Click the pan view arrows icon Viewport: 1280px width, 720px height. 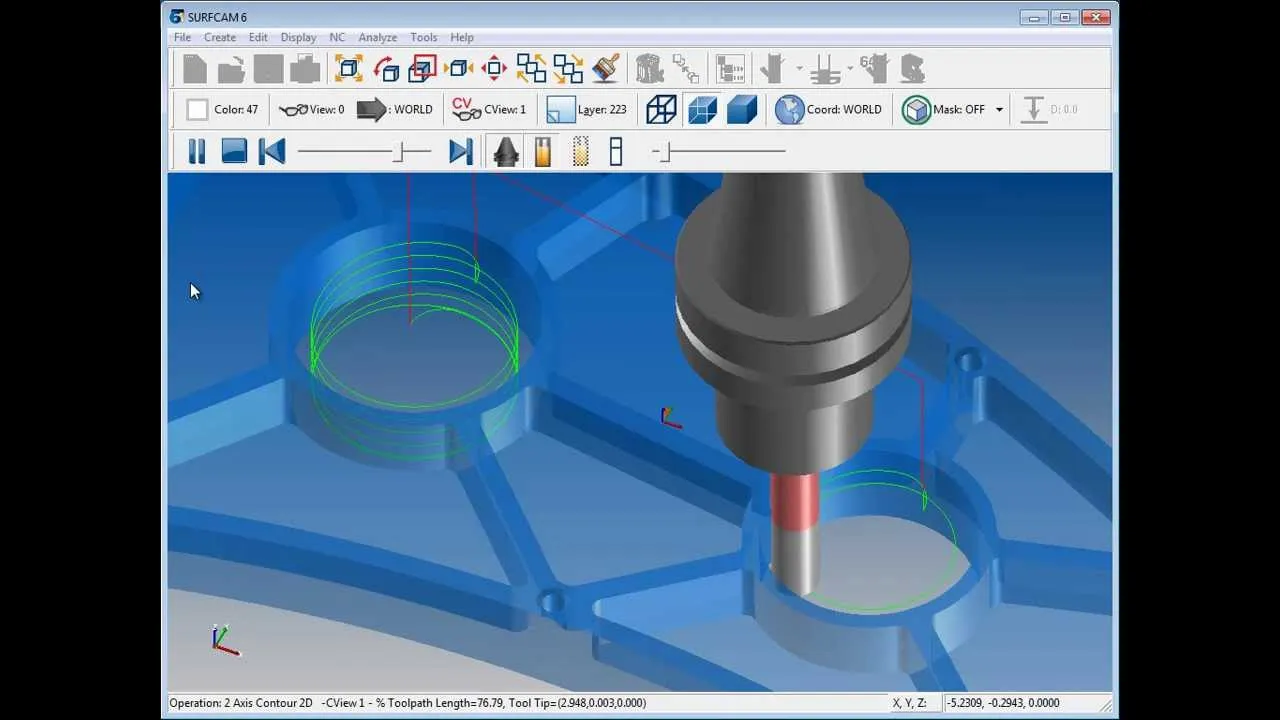(x=494, y=68)
